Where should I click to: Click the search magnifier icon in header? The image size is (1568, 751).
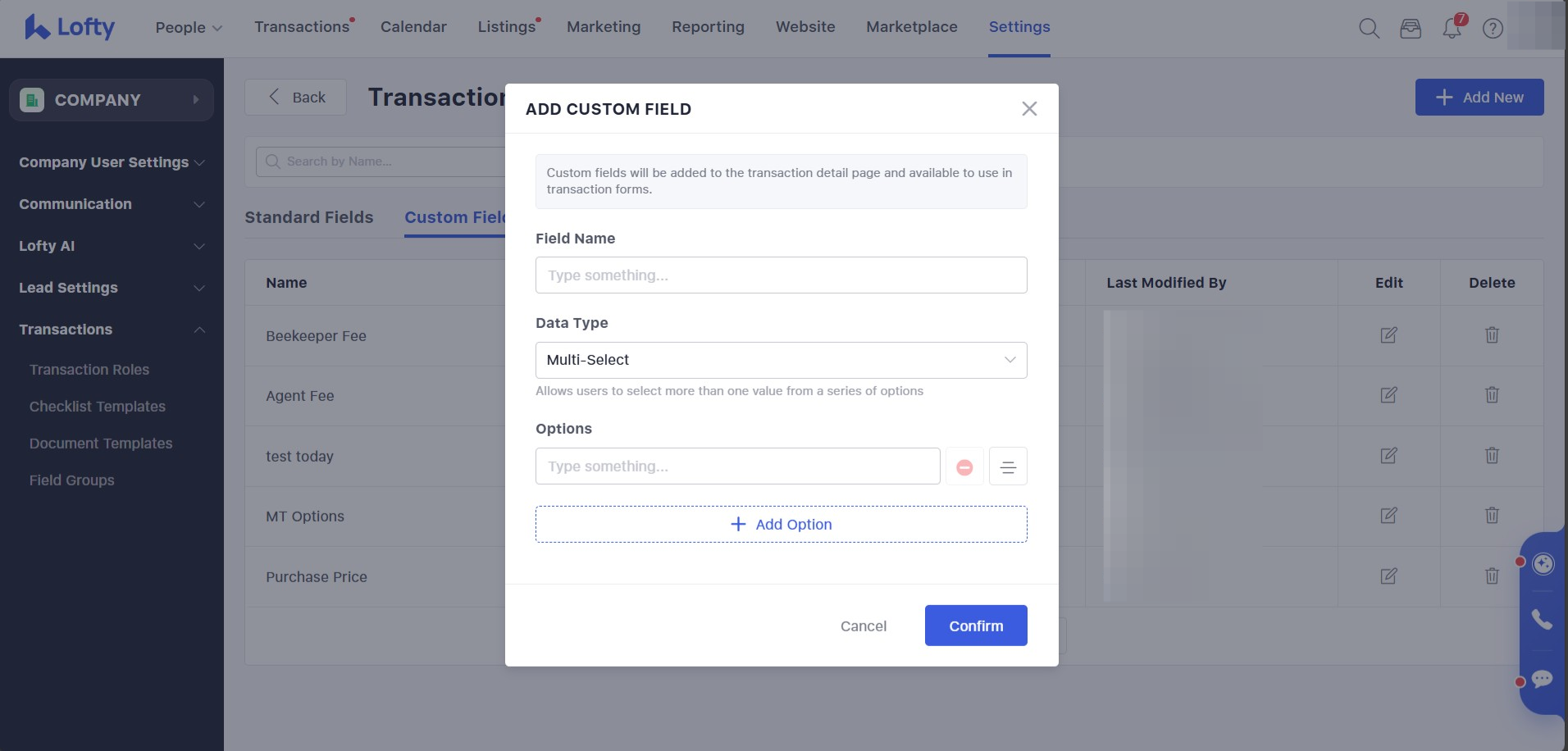click(1369, 29)
